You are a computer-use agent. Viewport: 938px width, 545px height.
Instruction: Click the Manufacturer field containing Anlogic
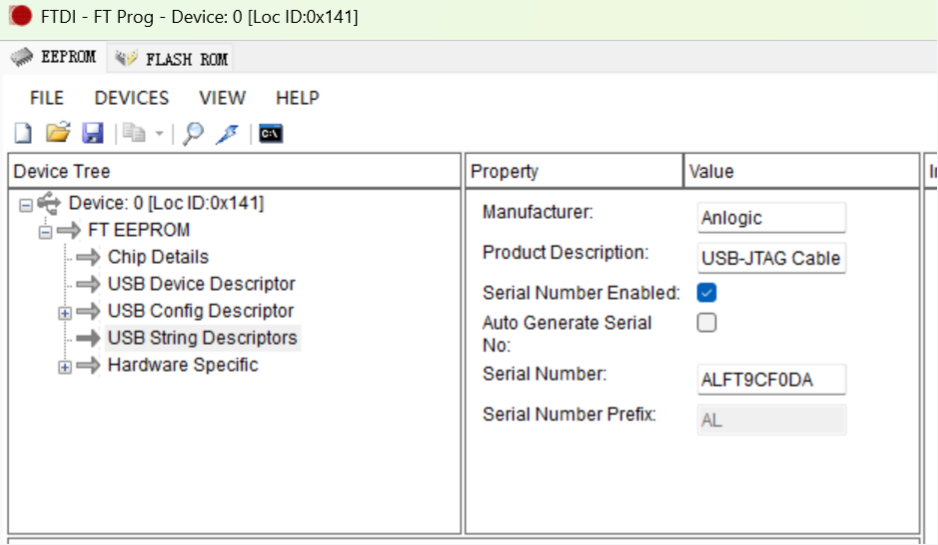tap(771, 218)
